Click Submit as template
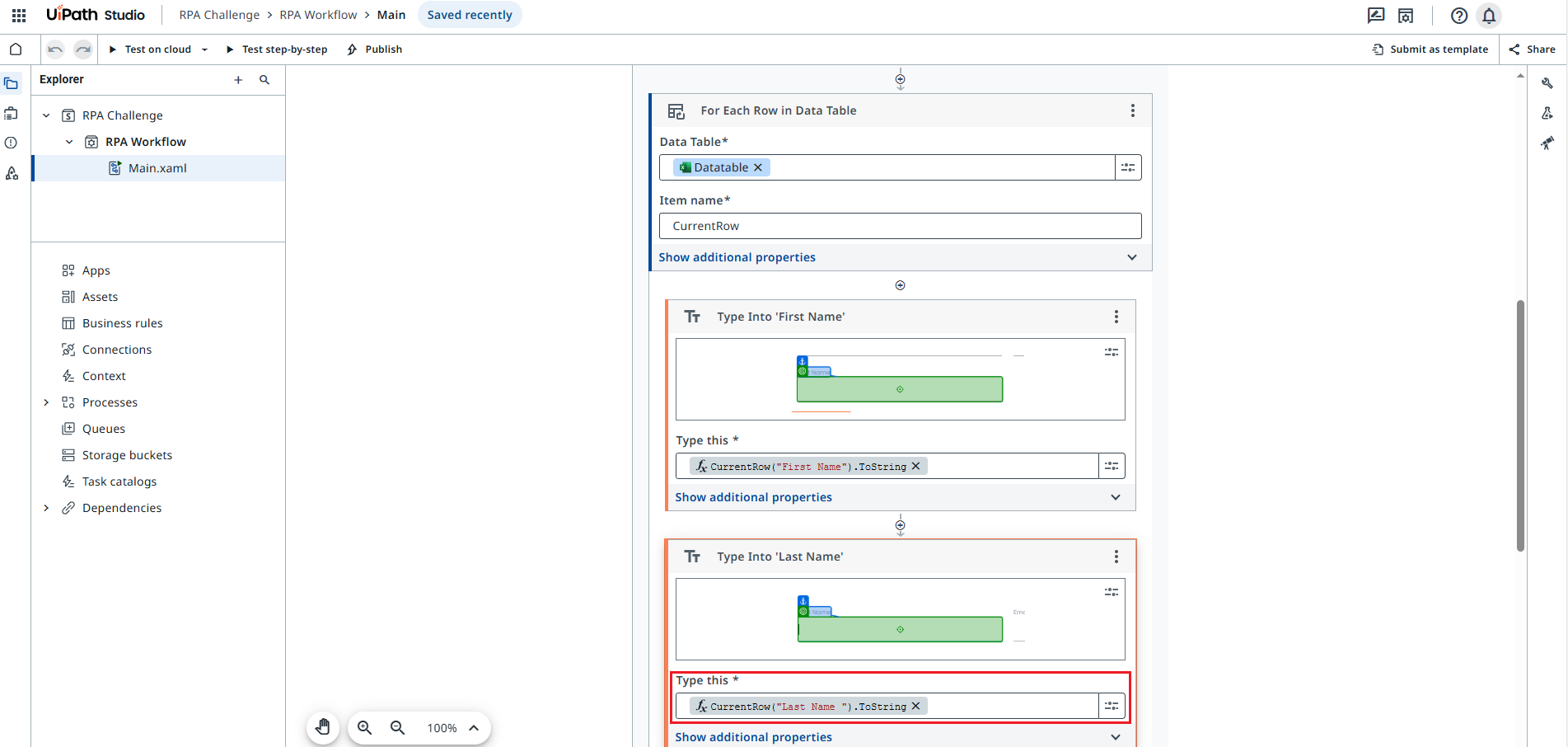The width and height of the screenshot is (1568, 747). [1430, 49]
